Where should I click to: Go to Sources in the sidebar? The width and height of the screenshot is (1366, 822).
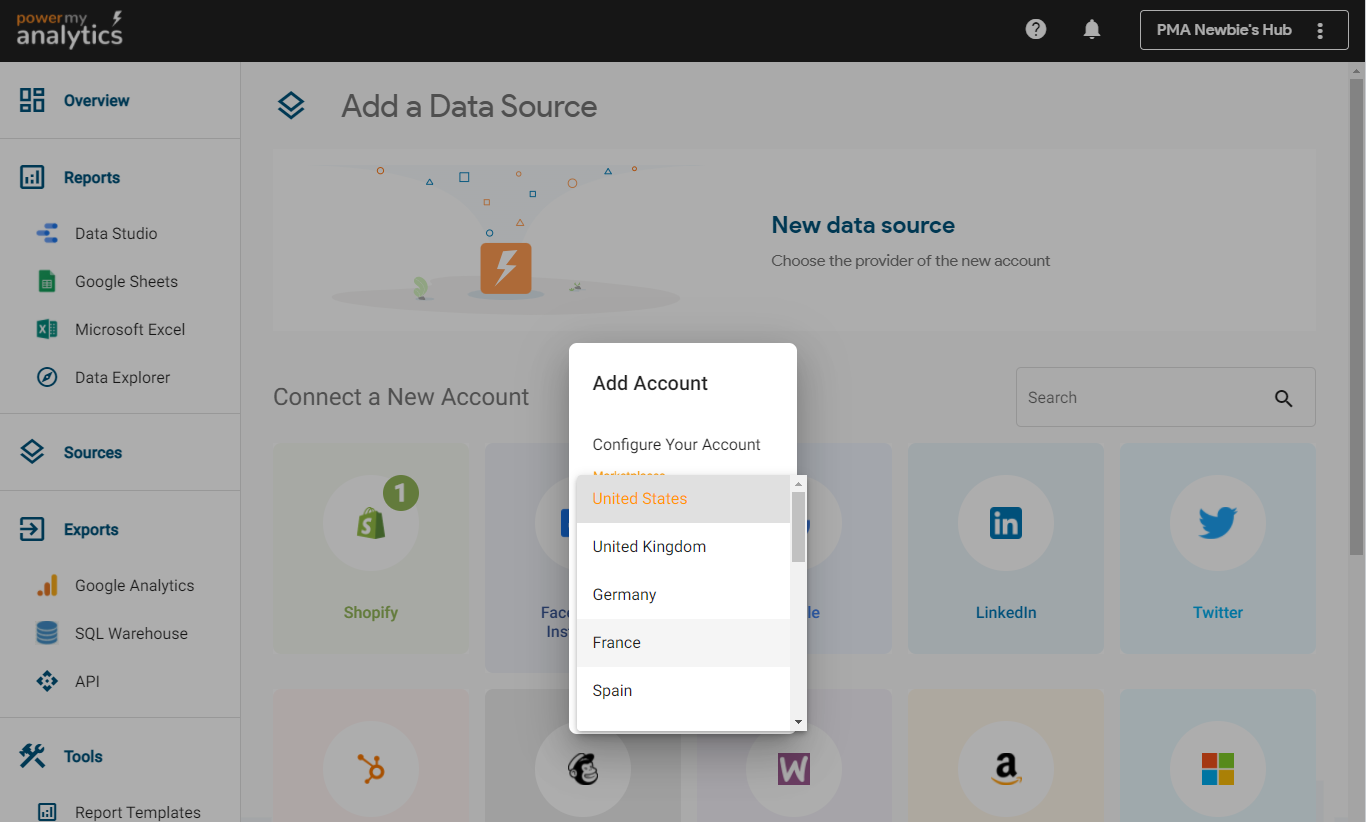click(x=92, y=453)
